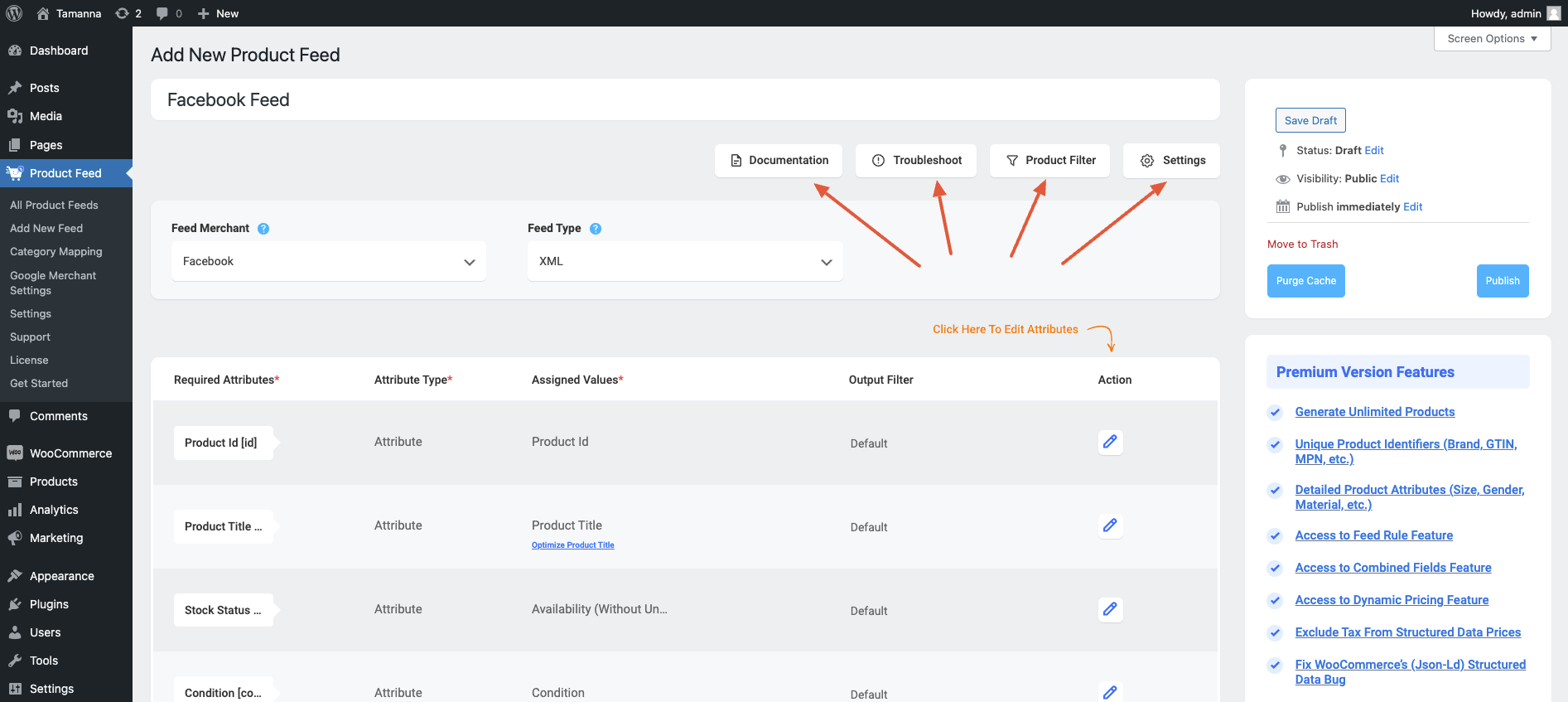Screen dimensions: 1568x702
Task: Open Fix WooCommerce's Json-Ld Structured Data link
Action: pos(1411,672)
